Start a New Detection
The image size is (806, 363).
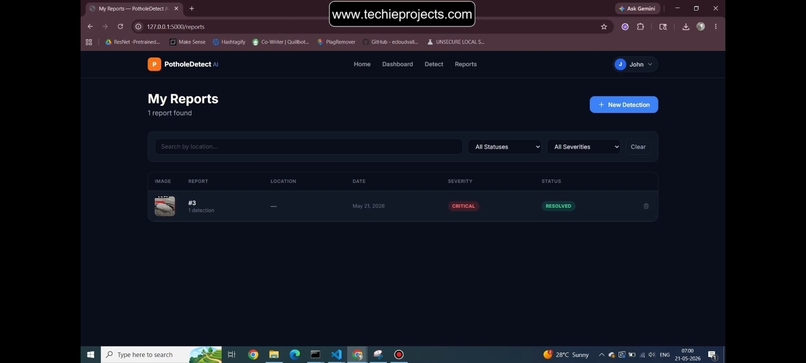(624, 104)
